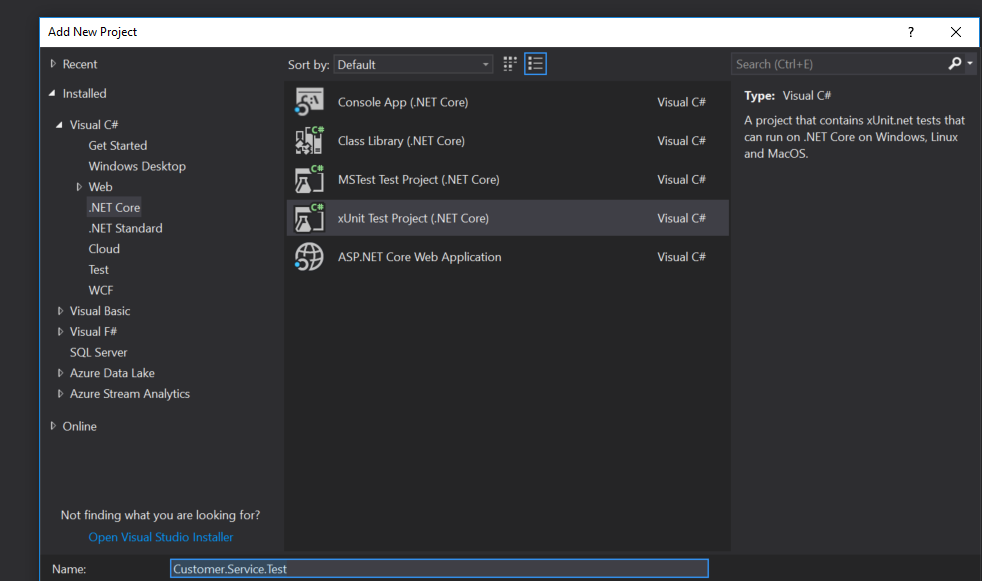
Task: Select the Cloud category
Action: click(104, 249)
